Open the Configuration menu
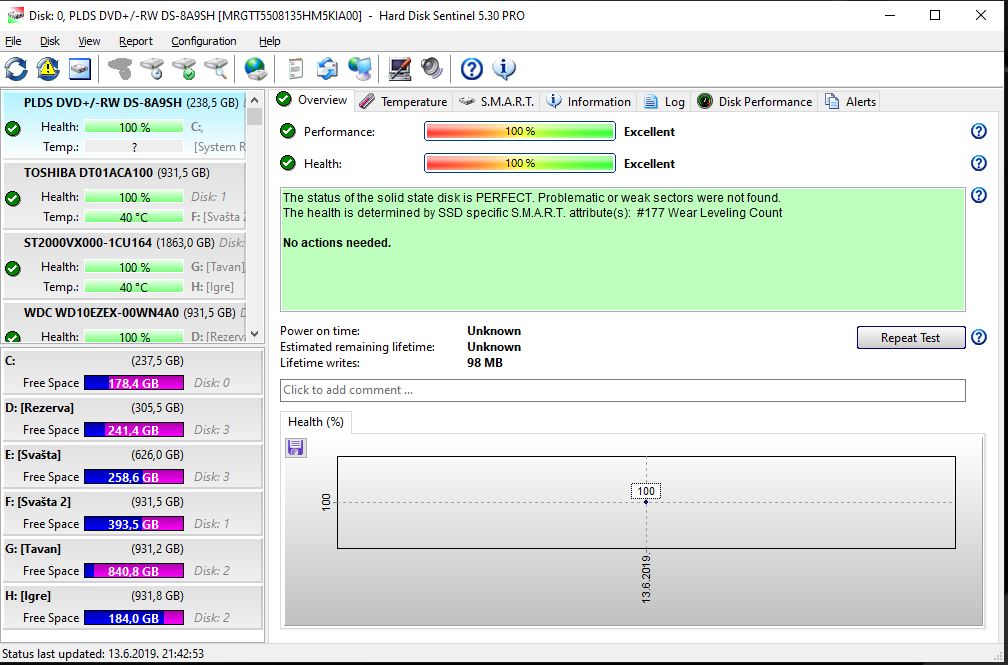 point(204,41)
